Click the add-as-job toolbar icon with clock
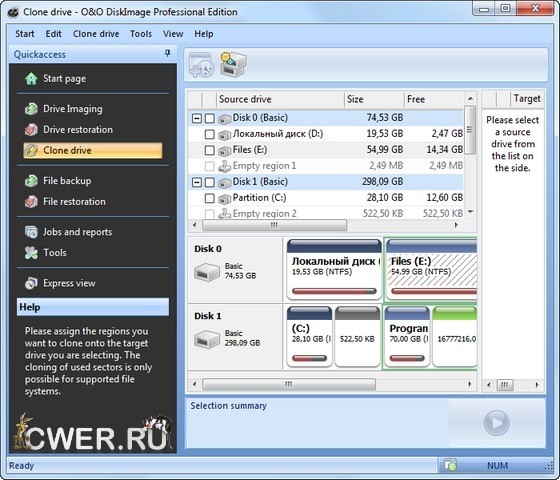560x480 pixels. [x=201, y=65]
